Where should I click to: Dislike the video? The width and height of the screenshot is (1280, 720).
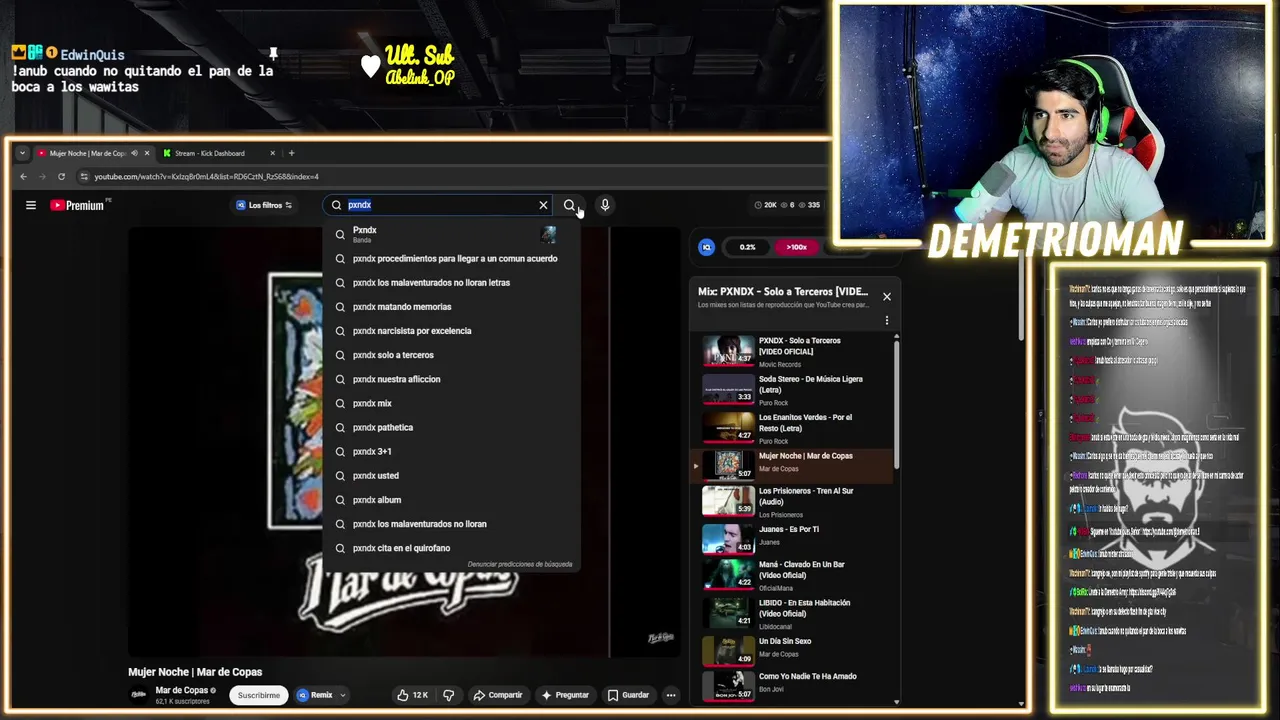tap(448, 695)
